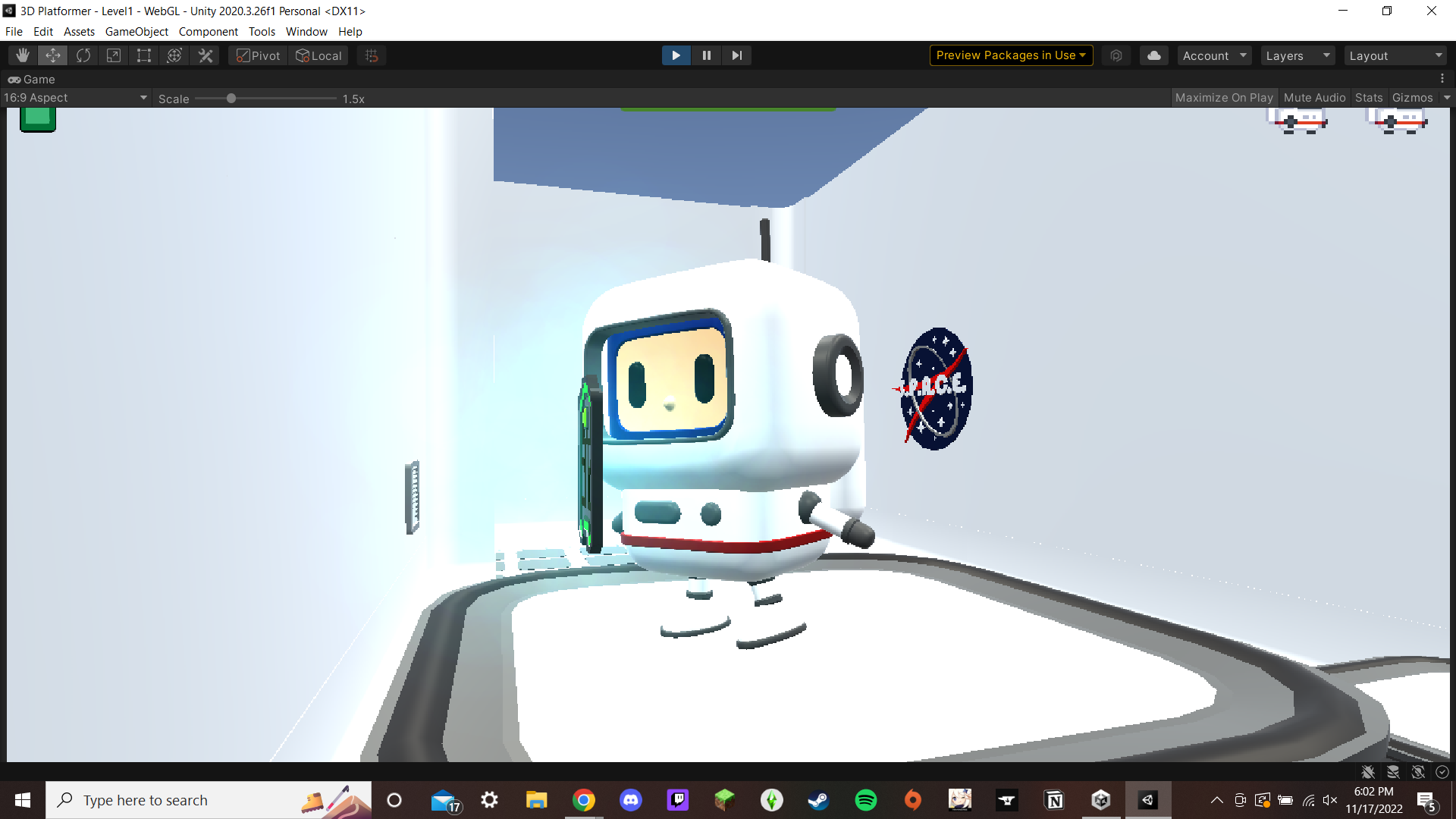The image size is (1456, 819).
Task: Open the custom editor tools icon
Action: (x=206, y=55)
